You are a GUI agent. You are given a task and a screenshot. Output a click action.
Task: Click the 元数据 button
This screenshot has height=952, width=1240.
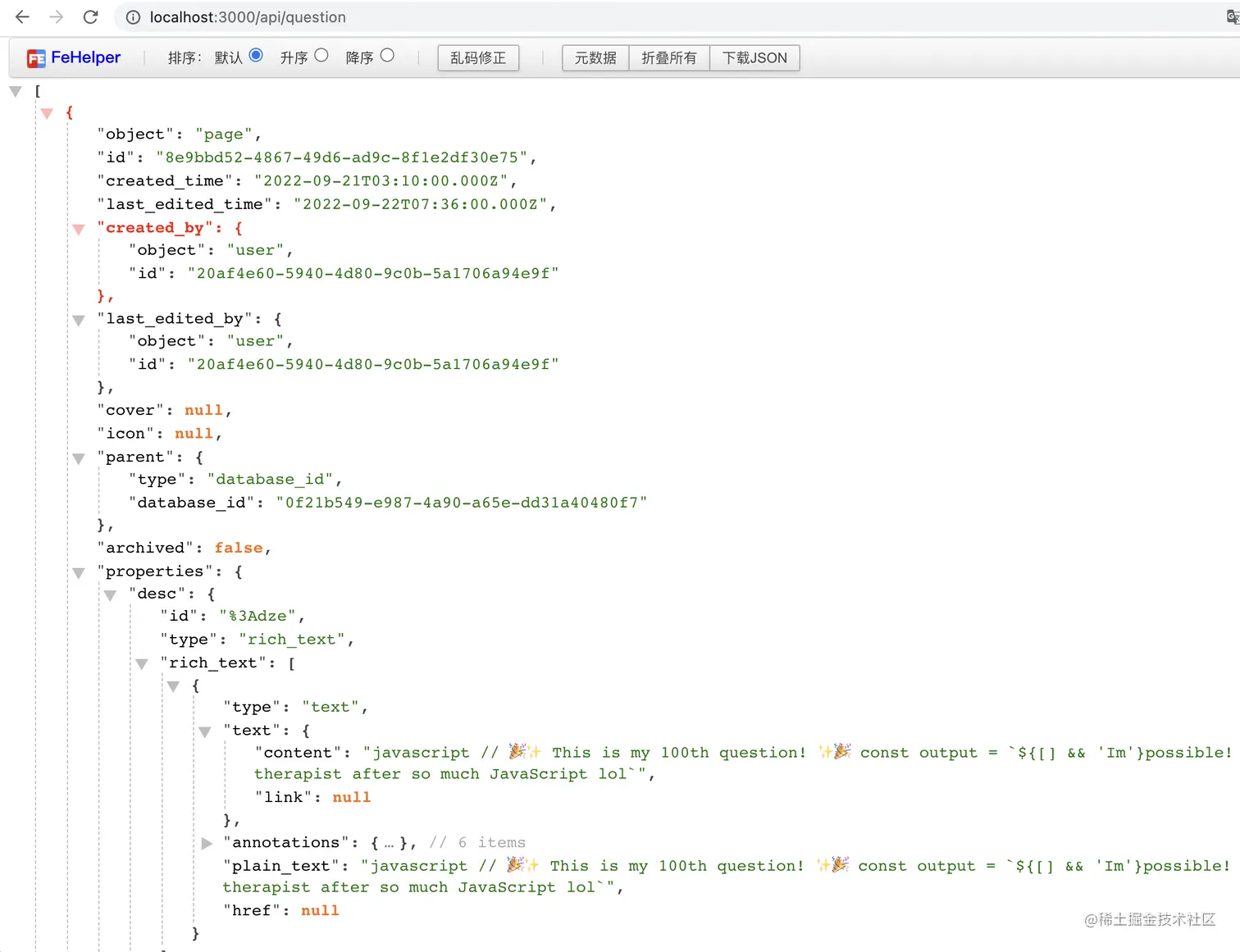pyautogui.click(x=595, y=58)
